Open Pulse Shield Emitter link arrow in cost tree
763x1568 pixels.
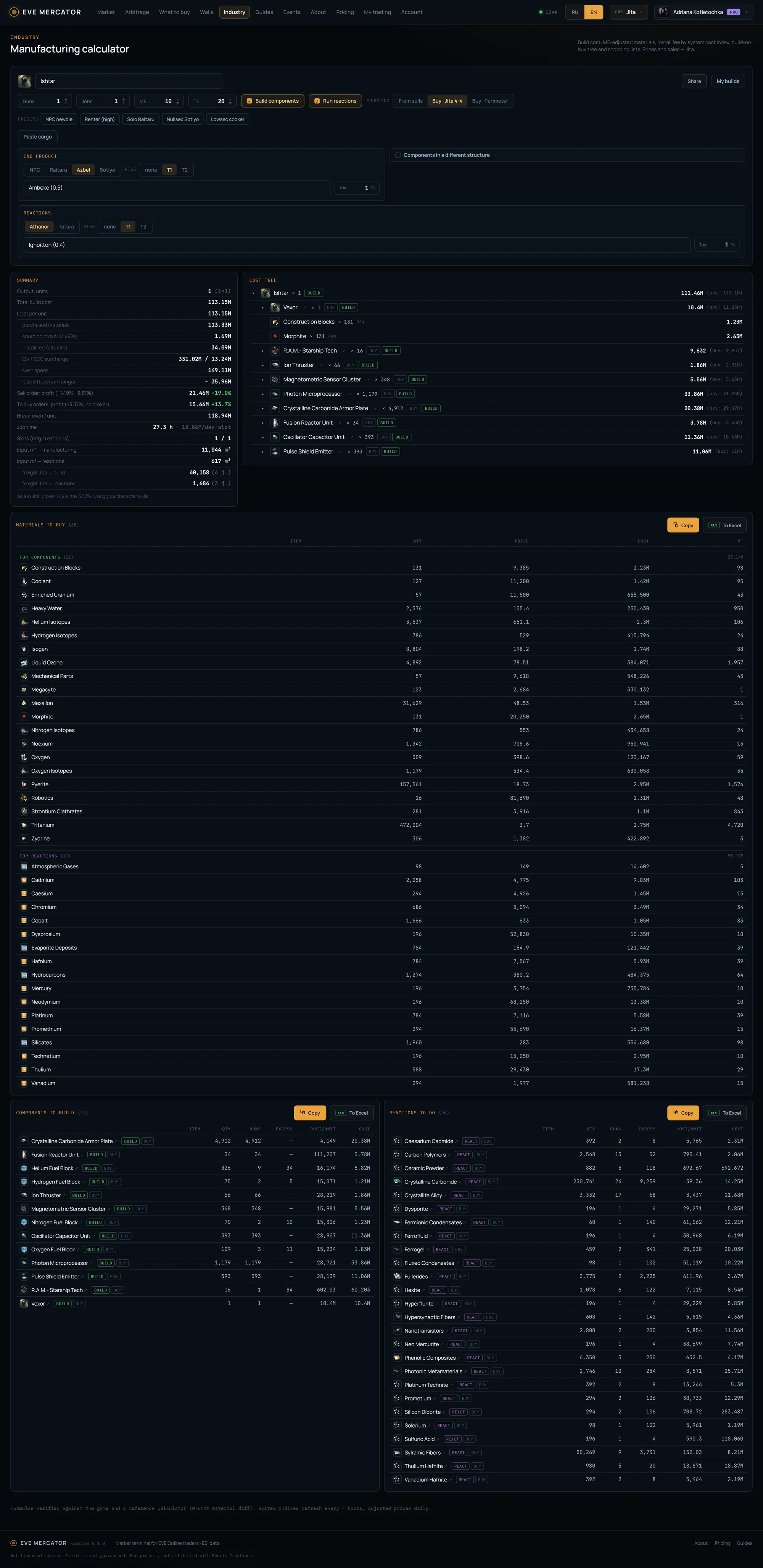340,452
